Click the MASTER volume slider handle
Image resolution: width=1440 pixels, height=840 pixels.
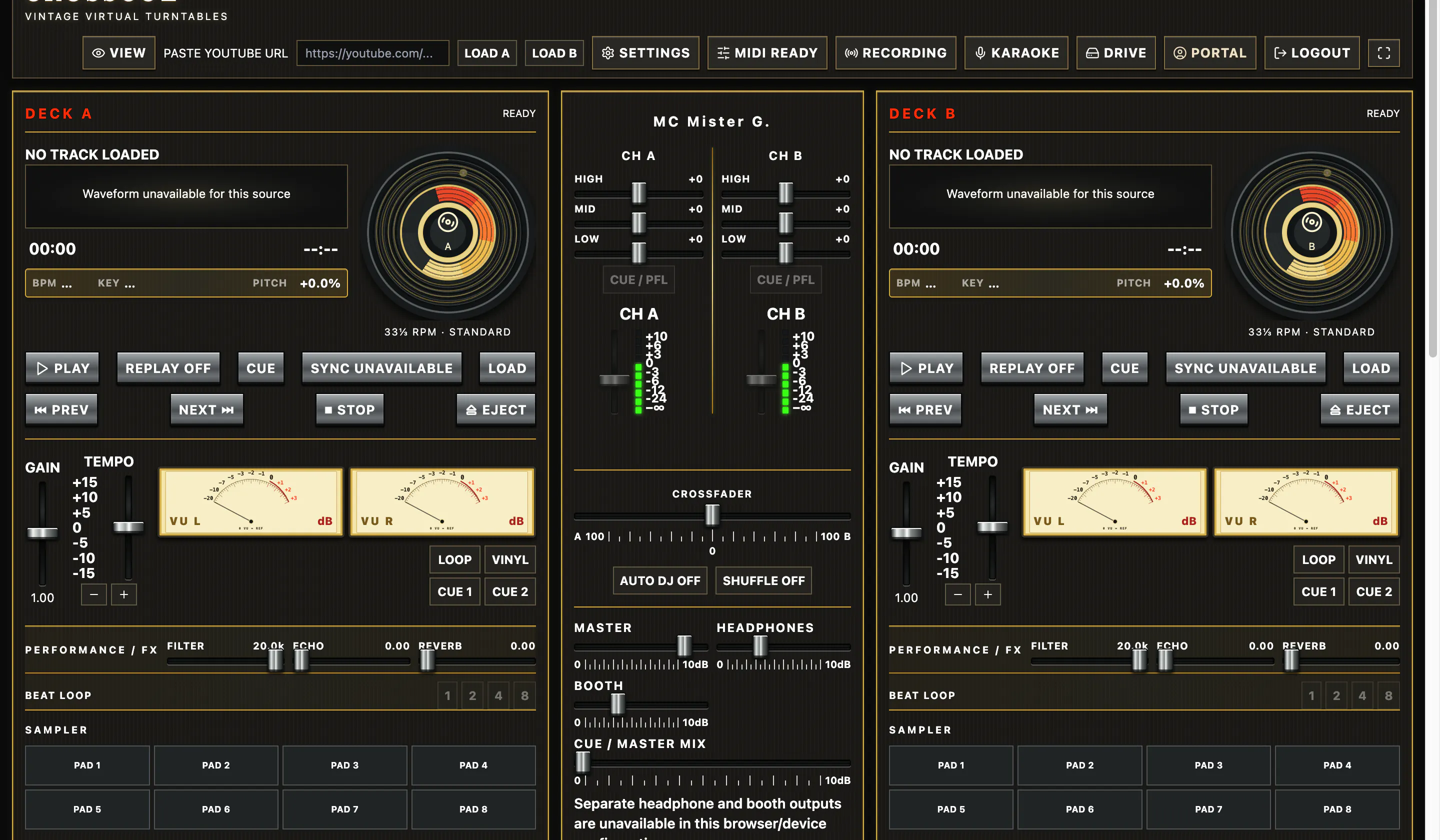tap(684, 646)
